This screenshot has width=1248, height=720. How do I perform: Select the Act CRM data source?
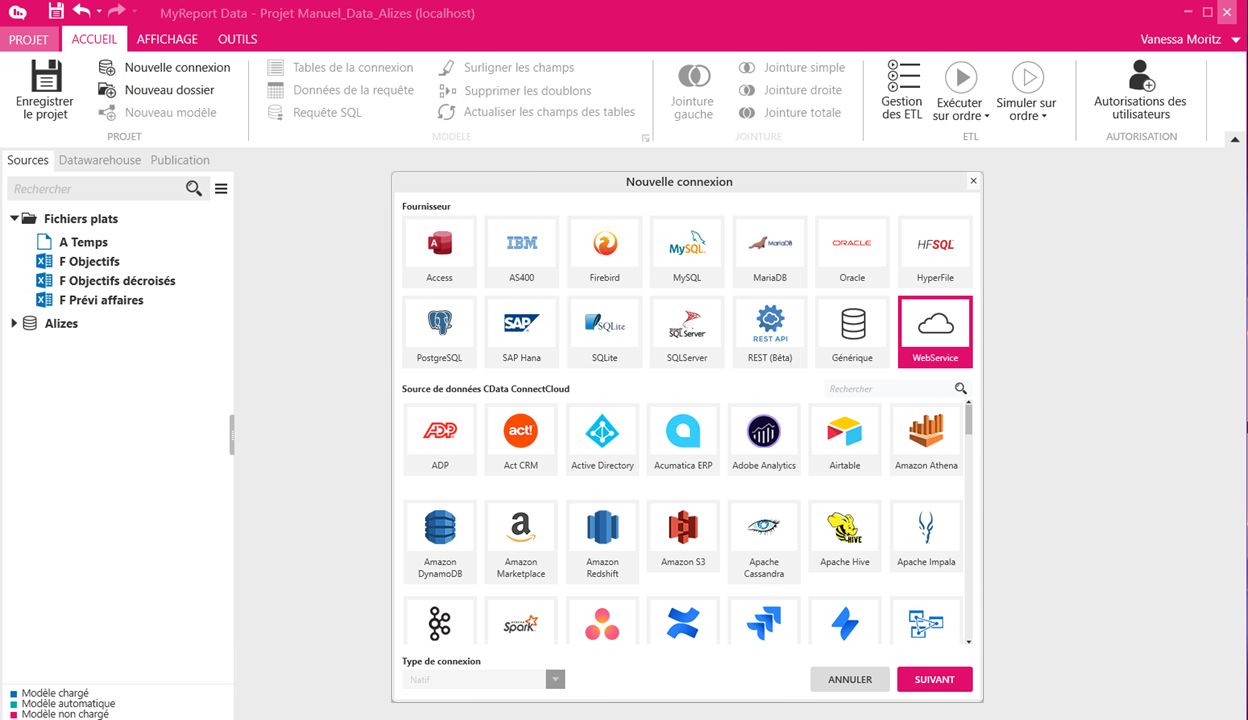[x=521, y=439]
